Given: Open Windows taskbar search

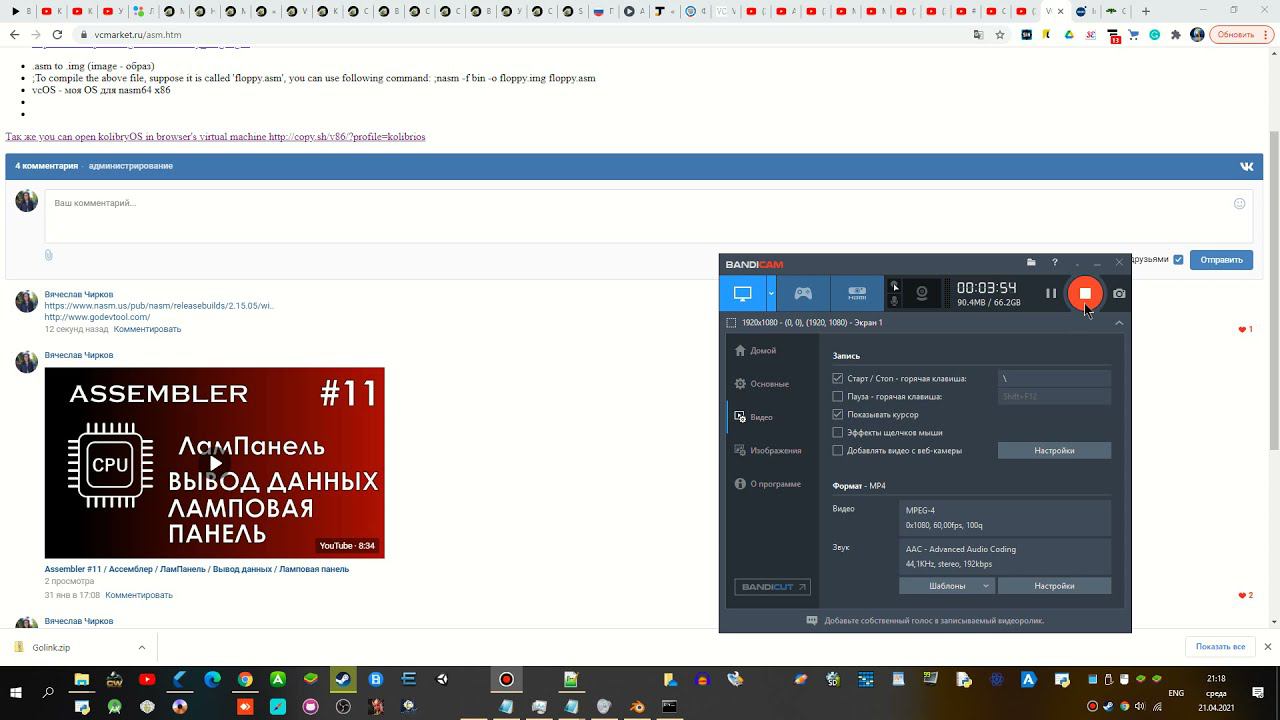Looking at the screenshot, I should tap(48, 692).
